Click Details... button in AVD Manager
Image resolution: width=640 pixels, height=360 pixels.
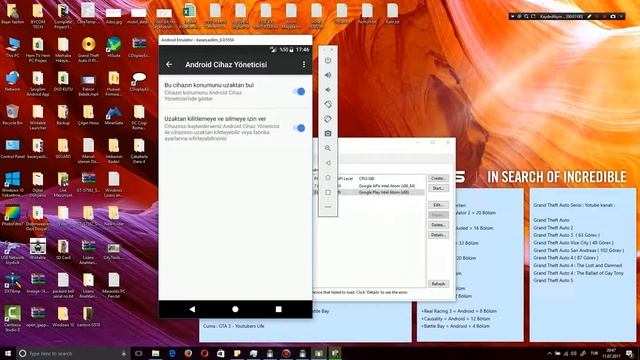point(438,235)
